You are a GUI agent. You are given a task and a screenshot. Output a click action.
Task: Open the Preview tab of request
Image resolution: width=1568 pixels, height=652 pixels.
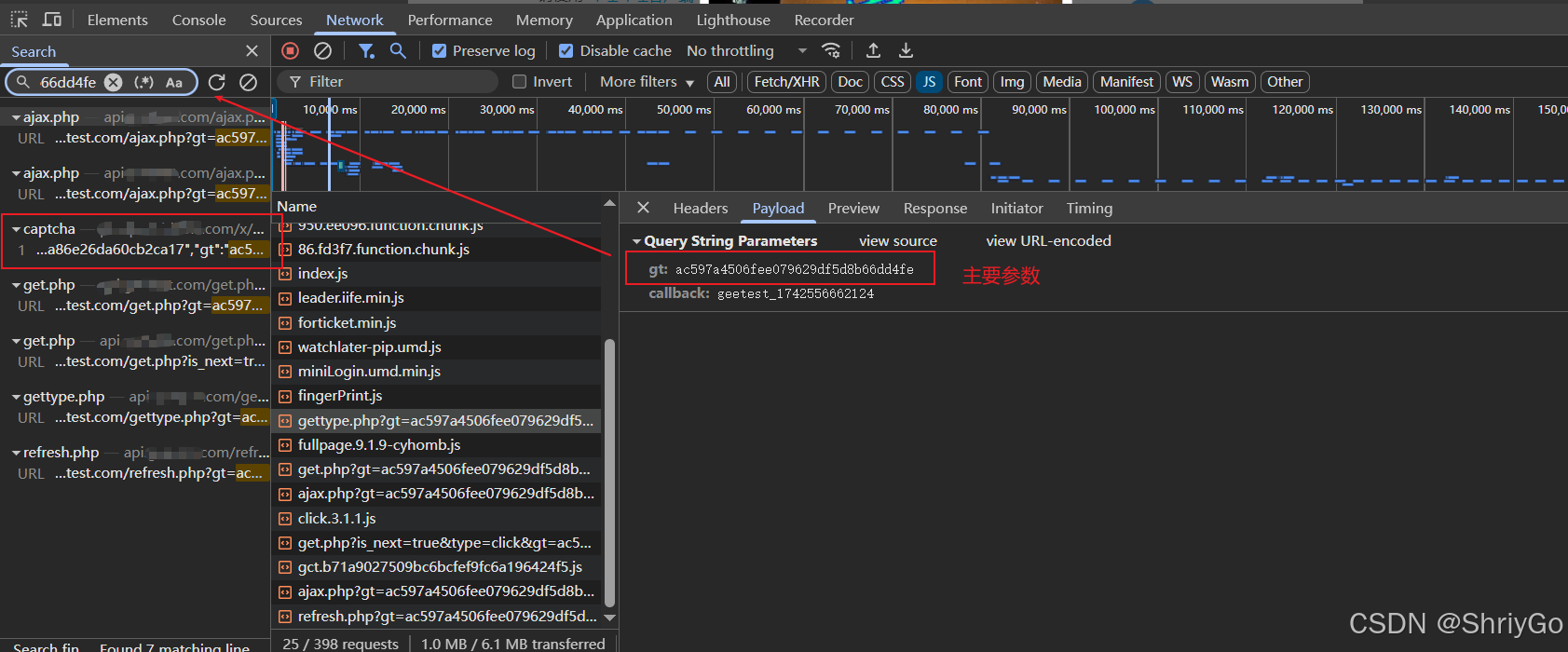853,209
